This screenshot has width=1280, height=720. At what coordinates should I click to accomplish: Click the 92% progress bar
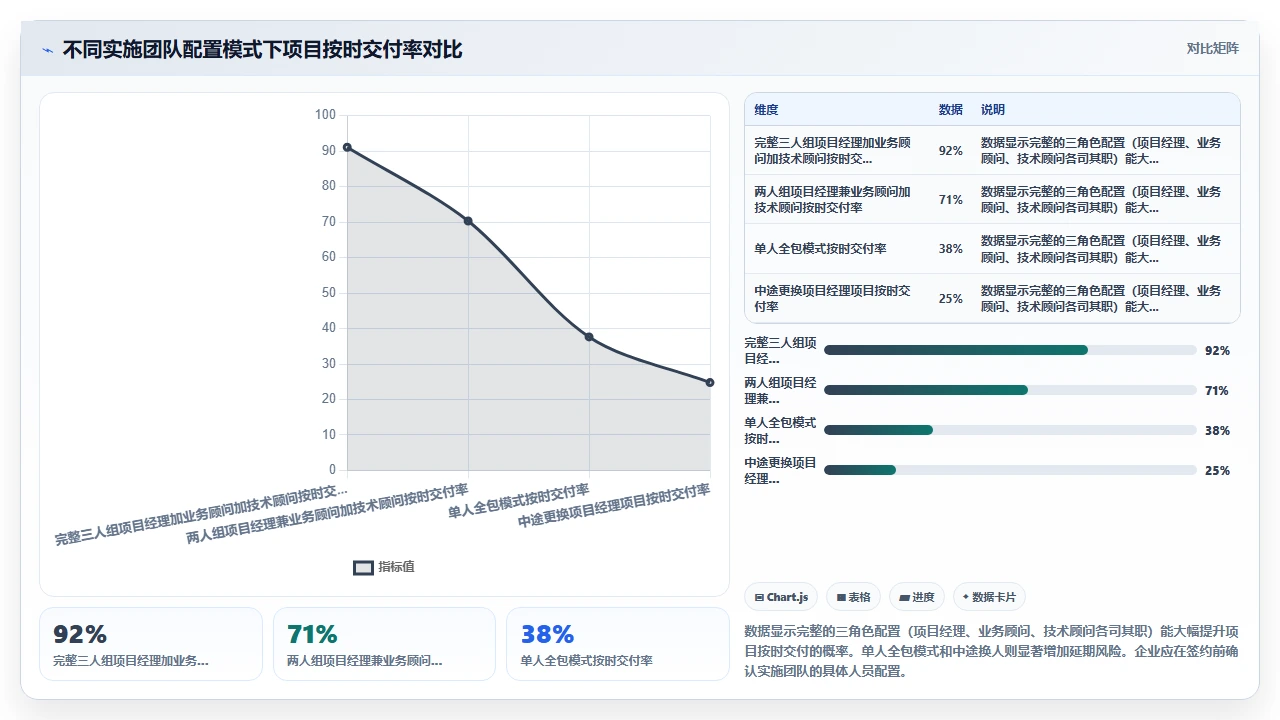tap(1010, 350)
